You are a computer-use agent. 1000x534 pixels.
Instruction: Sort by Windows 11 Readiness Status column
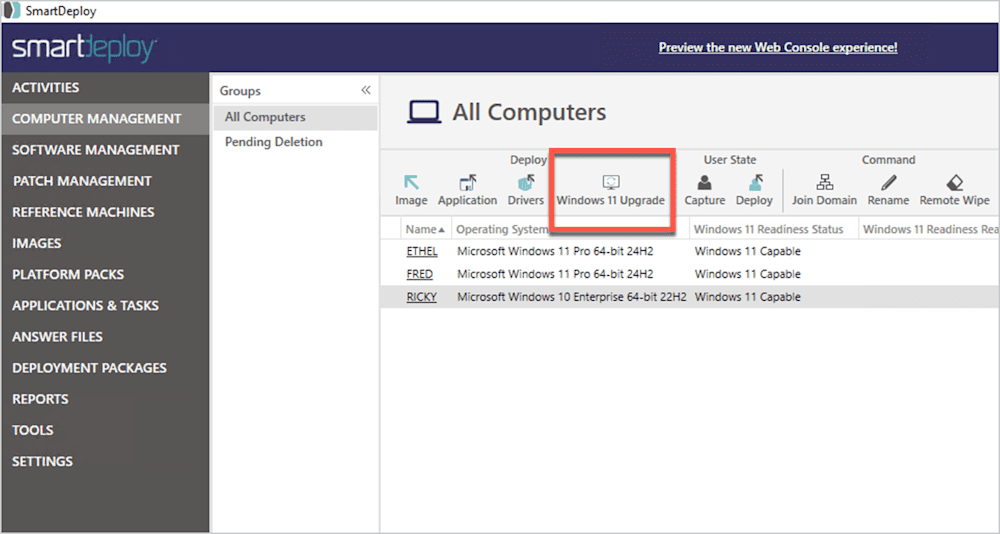[x=774, y=229]
